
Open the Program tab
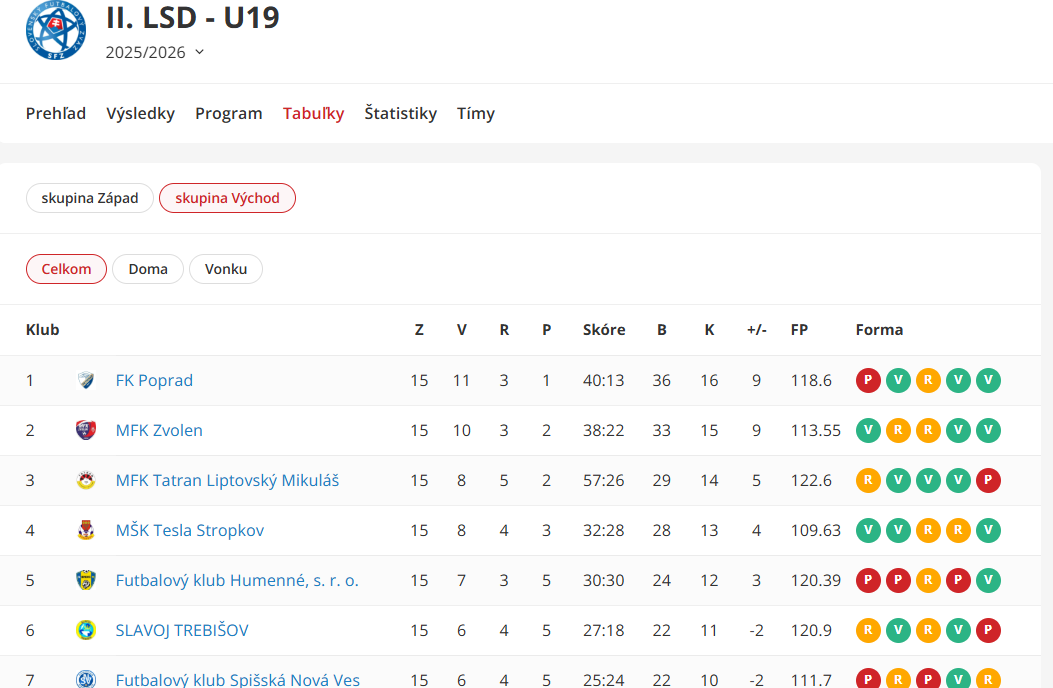(228, 113)
